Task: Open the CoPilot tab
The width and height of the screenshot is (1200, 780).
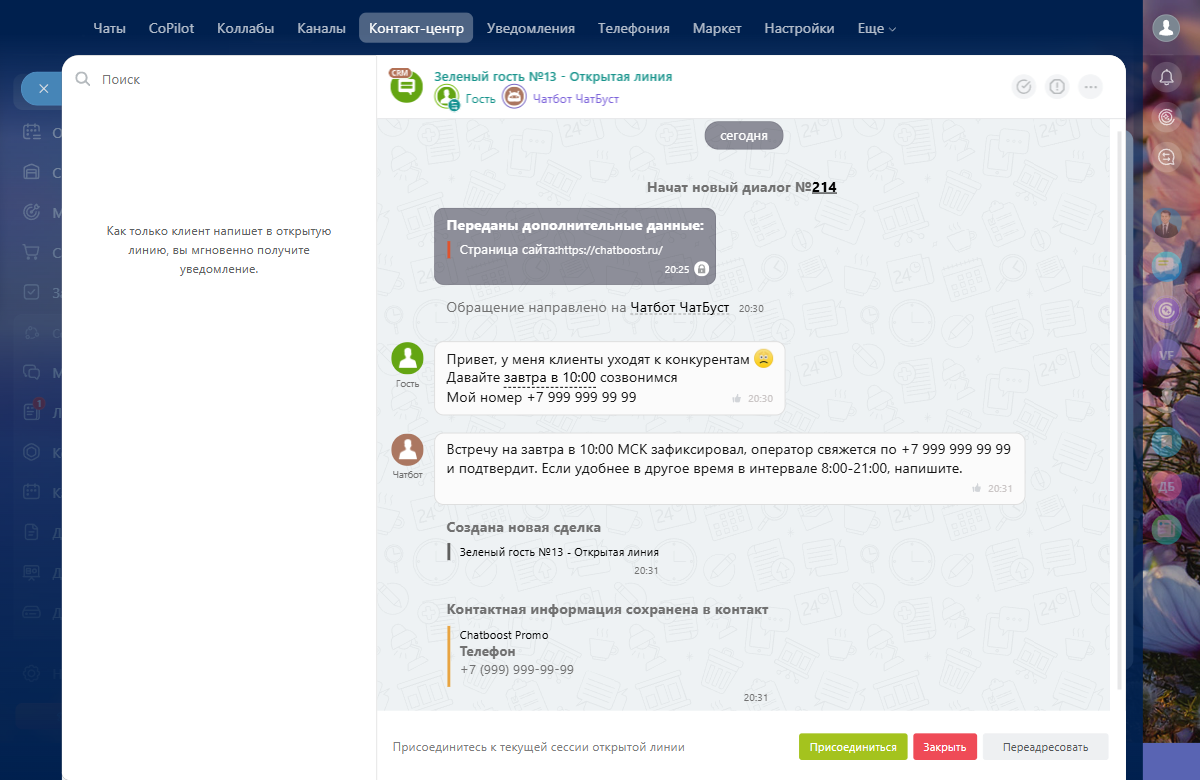Action: click(171, 29)
